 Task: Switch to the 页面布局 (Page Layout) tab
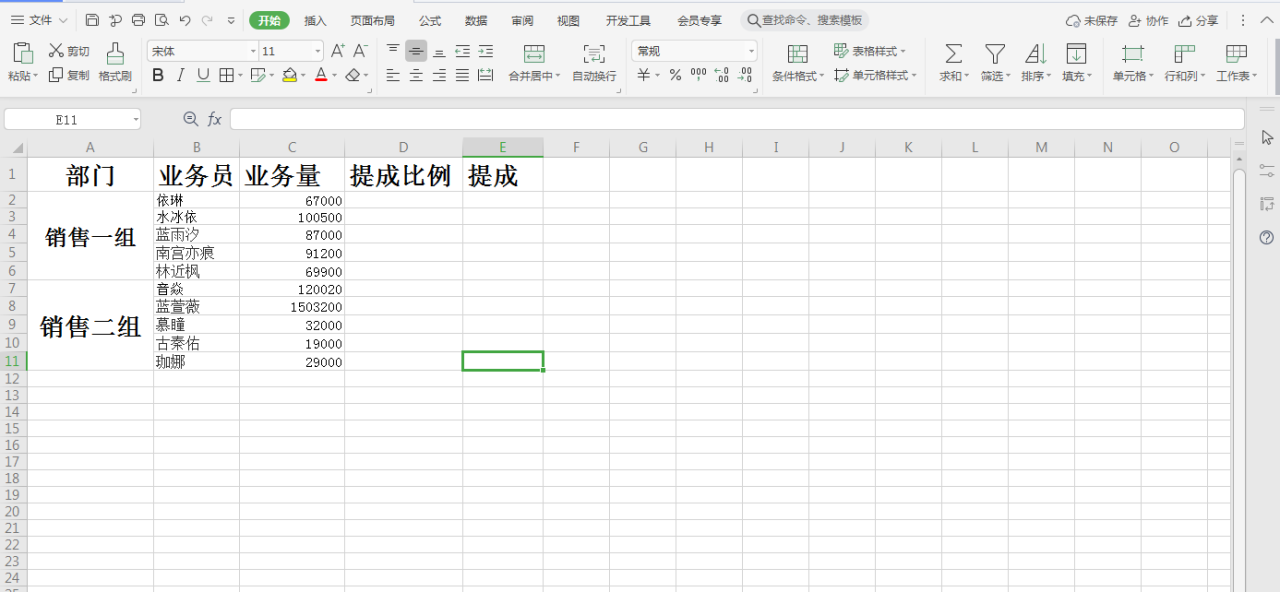(372, 20)
